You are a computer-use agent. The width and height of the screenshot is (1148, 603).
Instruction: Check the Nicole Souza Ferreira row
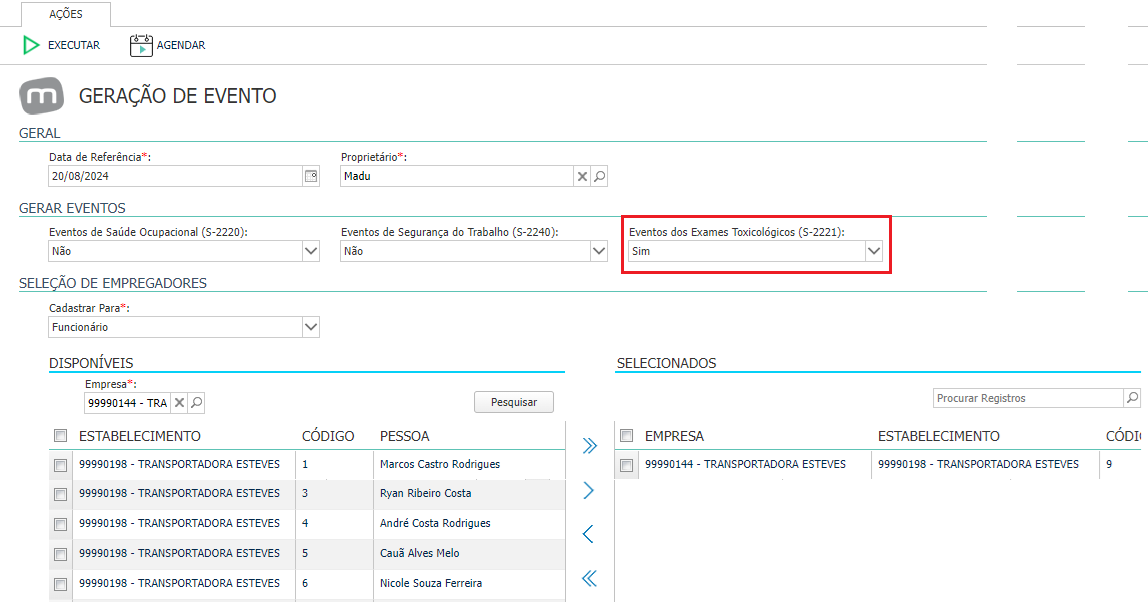click(x=61, y=584)
